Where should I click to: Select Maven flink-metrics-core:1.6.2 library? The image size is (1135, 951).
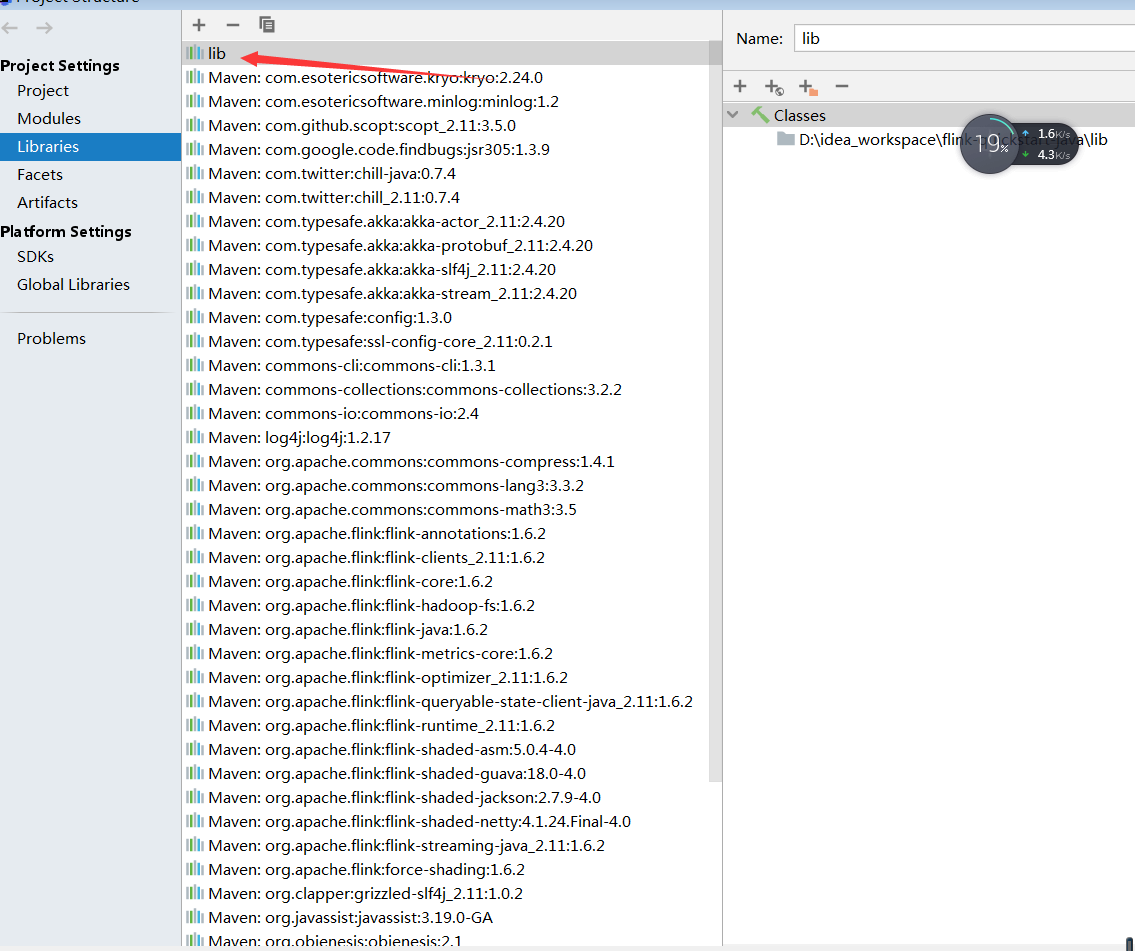click(445, 654)
